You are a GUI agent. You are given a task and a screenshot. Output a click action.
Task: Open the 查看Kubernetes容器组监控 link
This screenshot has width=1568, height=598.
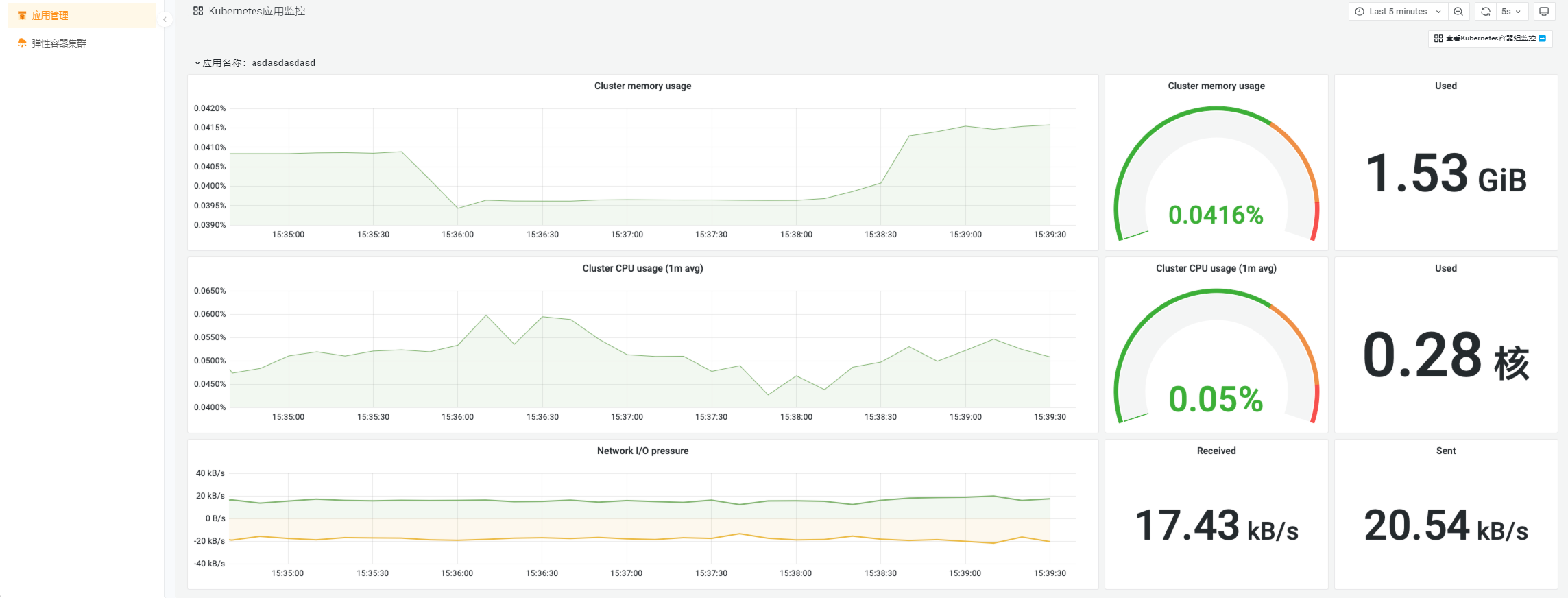(1490, 38)
